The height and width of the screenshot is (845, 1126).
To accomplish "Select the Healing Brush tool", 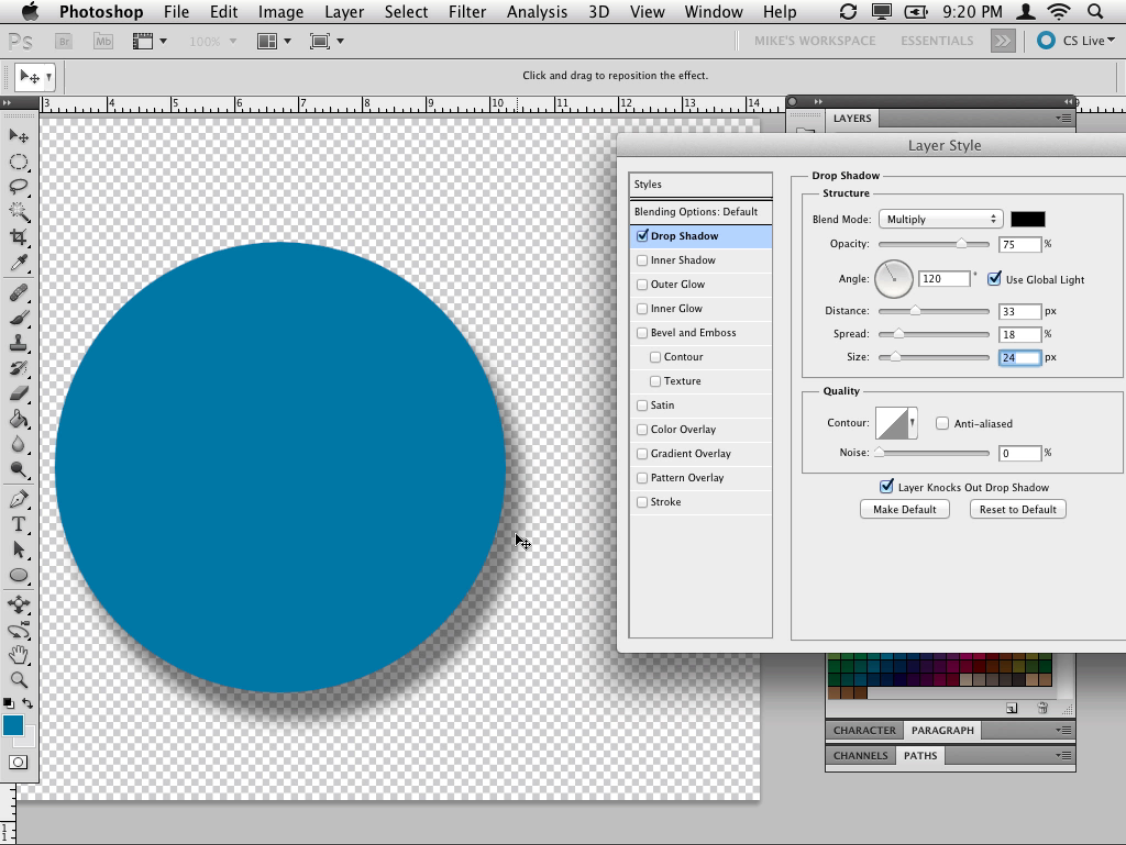I will coord(19,292).
